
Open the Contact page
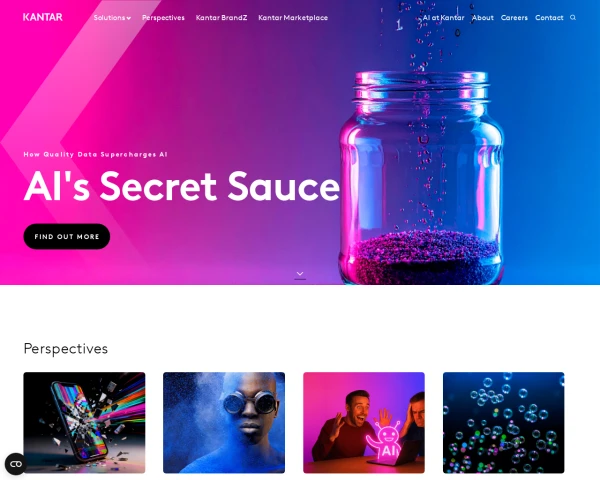[549, 18]
